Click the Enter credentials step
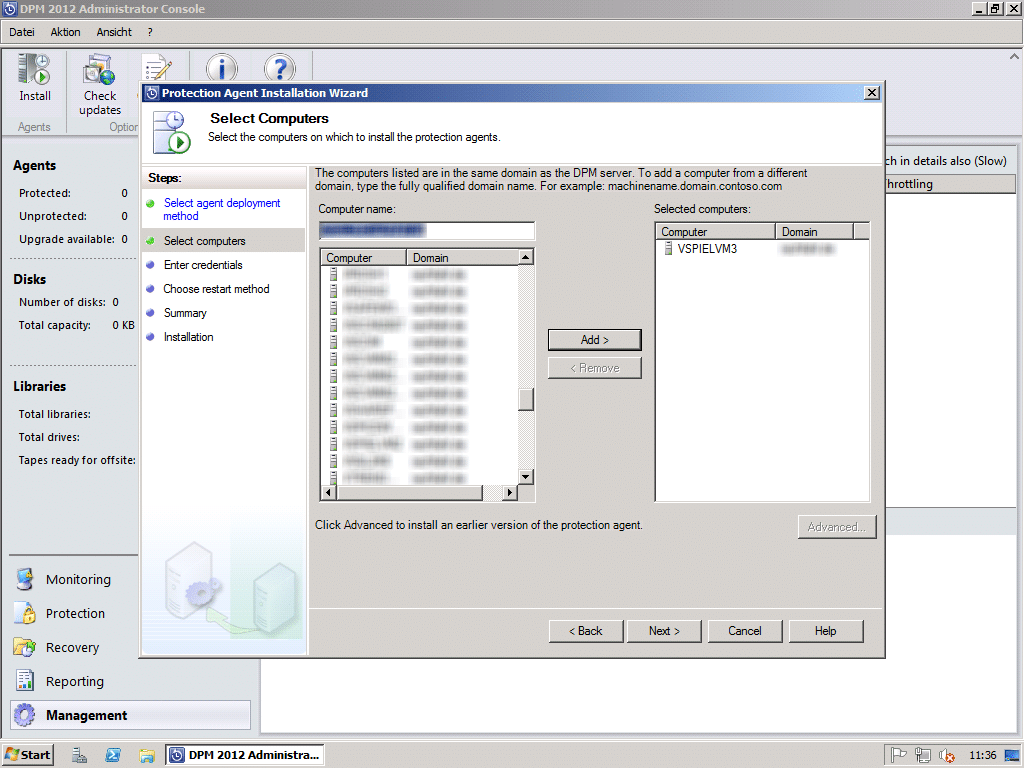Screen dimensions: 1024x768 click(x=203, y=265)
